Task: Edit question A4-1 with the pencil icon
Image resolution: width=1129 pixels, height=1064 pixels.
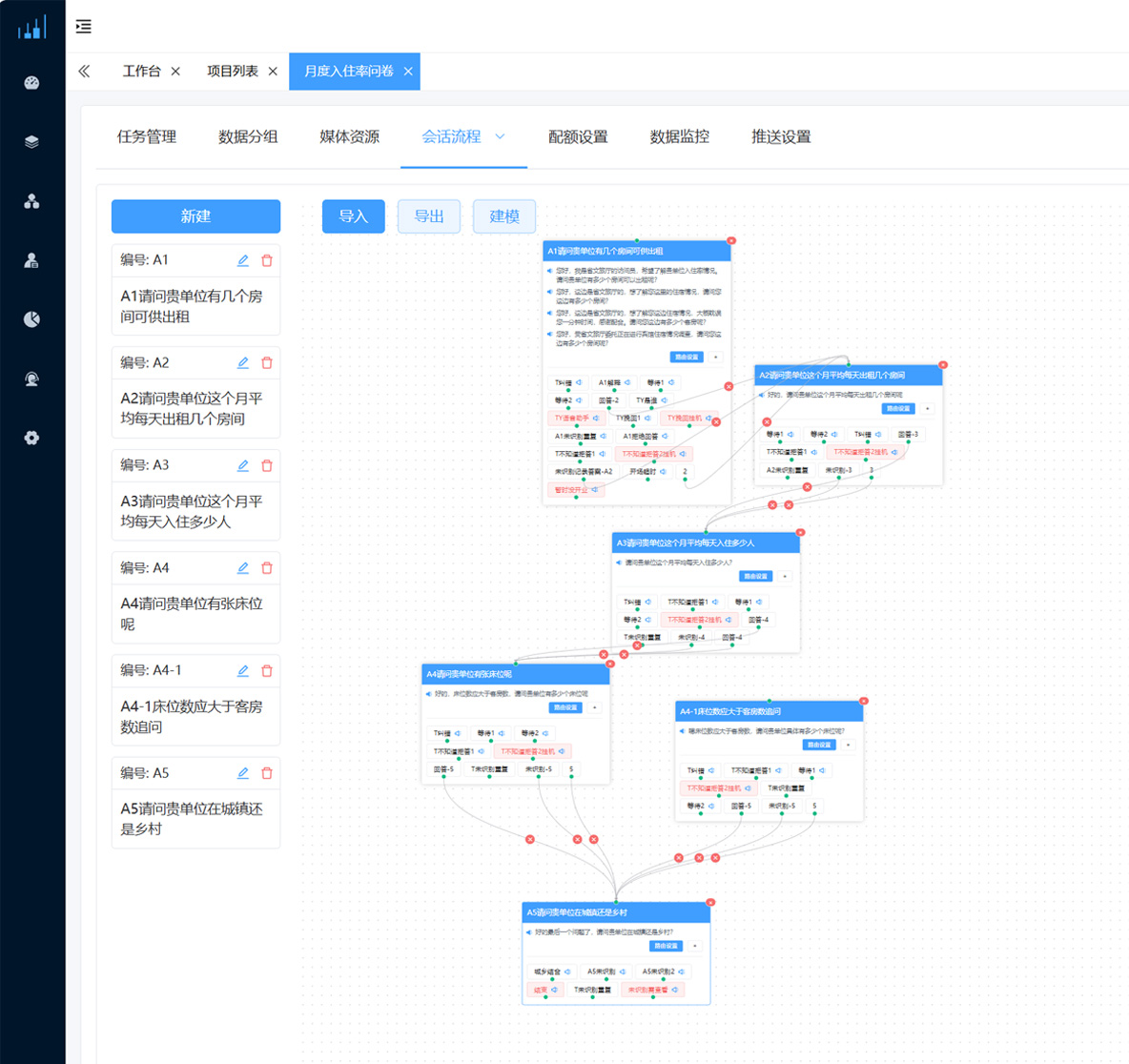Action: [x=243, y=671]
